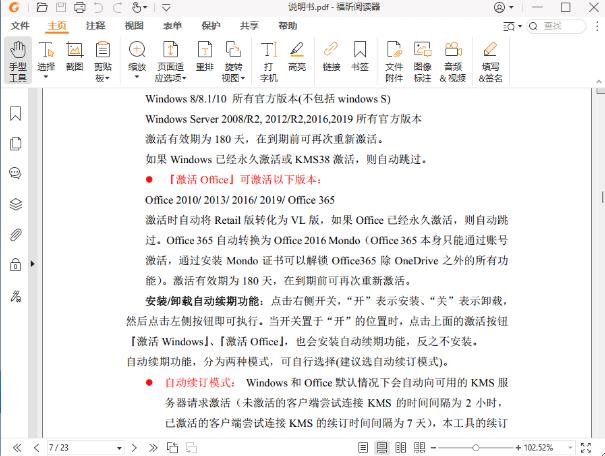
Task: Switch to the Protect (保护) tab
Action: pos(211,26)
